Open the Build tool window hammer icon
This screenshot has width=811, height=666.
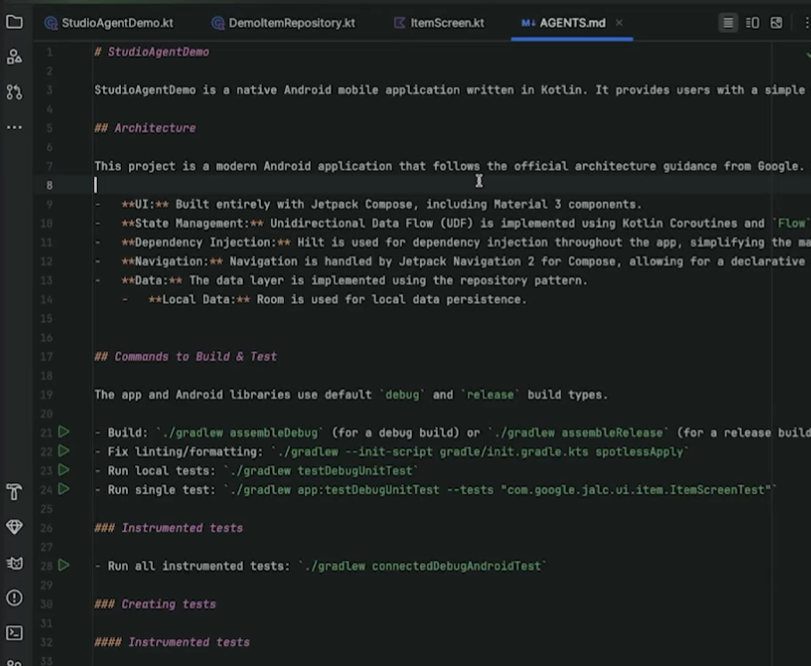pyautogui.click(x=14, y=493)
